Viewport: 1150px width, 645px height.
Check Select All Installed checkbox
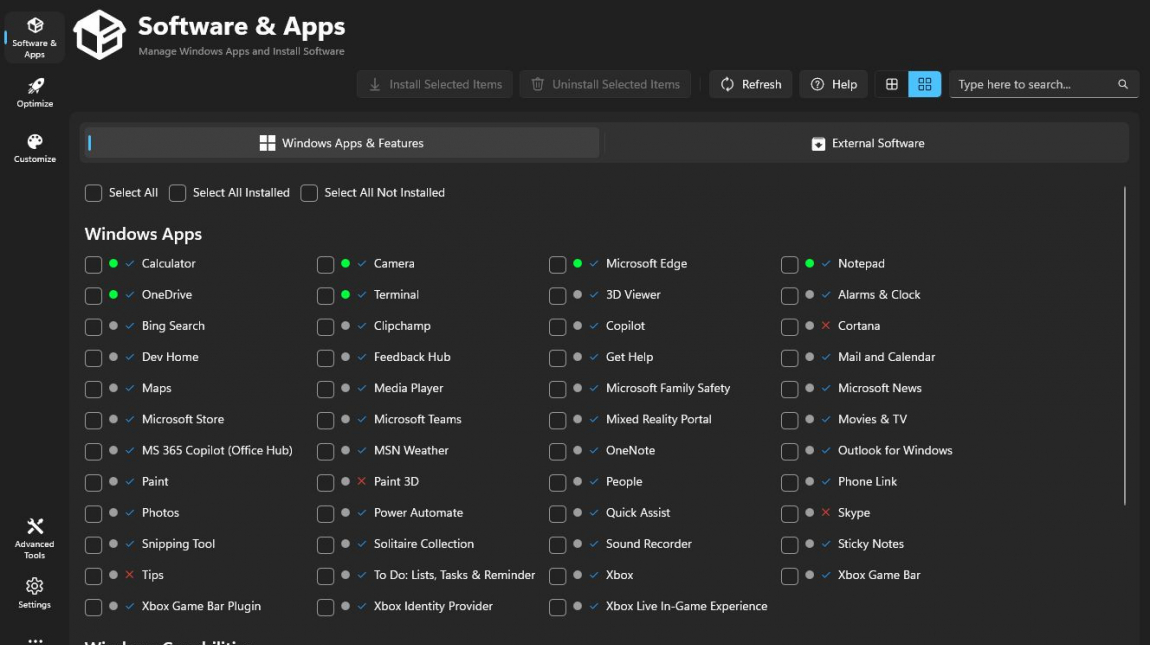pos(177,193)
